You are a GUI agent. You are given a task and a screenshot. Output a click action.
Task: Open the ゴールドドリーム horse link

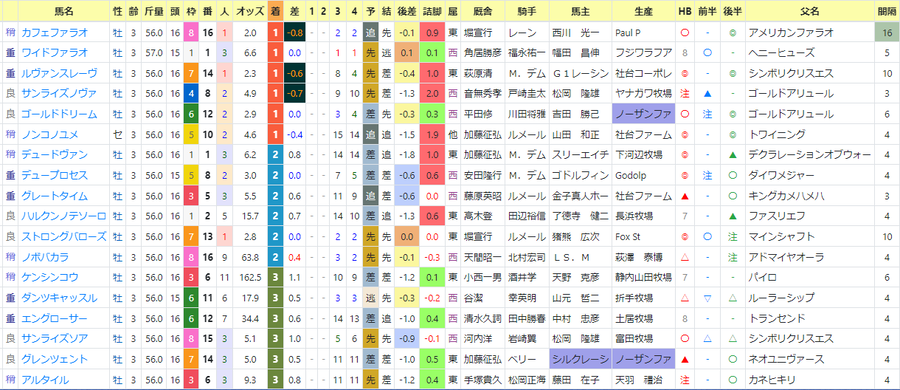coord(59,114)
